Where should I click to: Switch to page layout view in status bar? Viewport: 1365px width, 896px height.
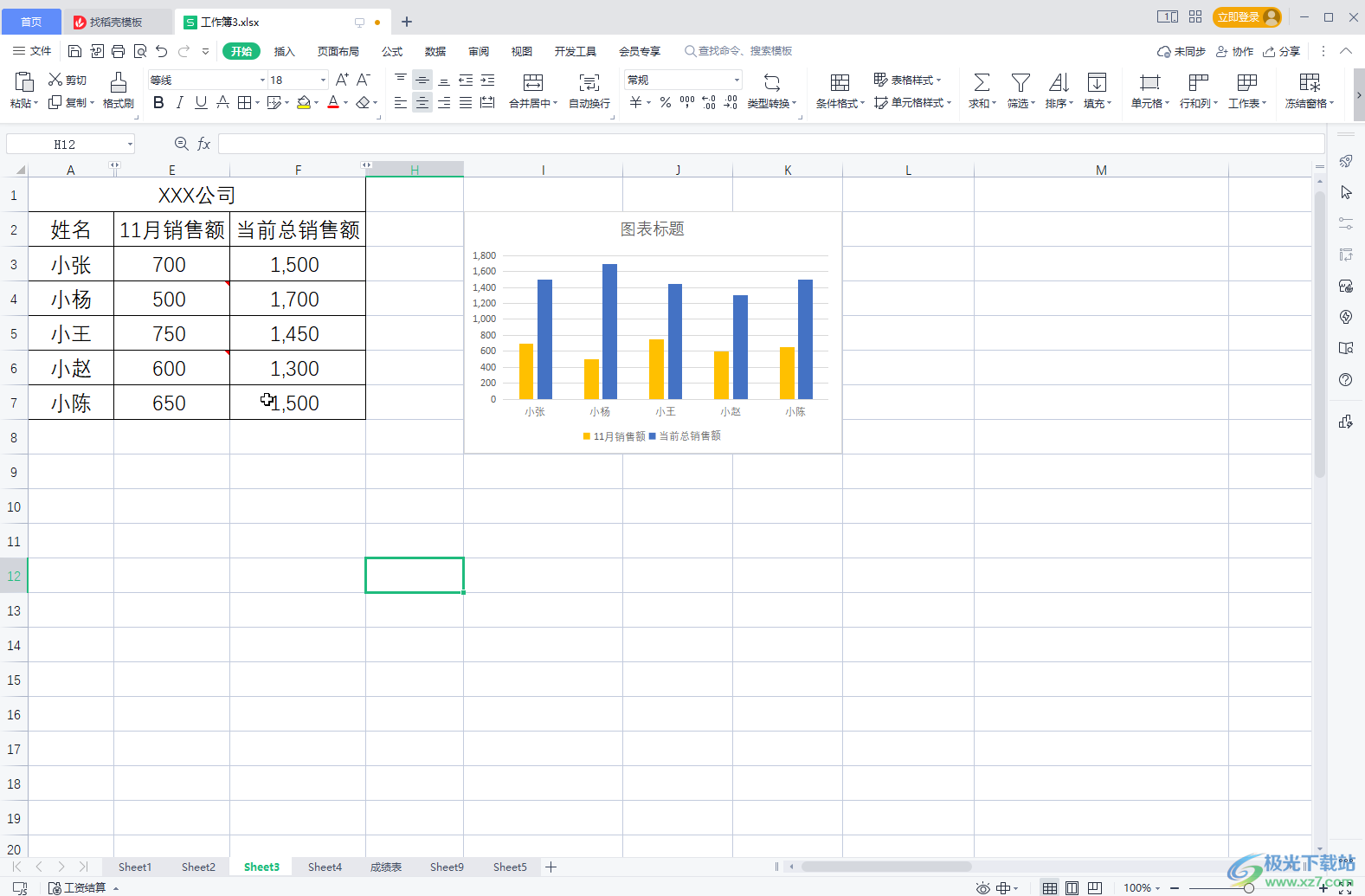click(x=1072, y=888)
